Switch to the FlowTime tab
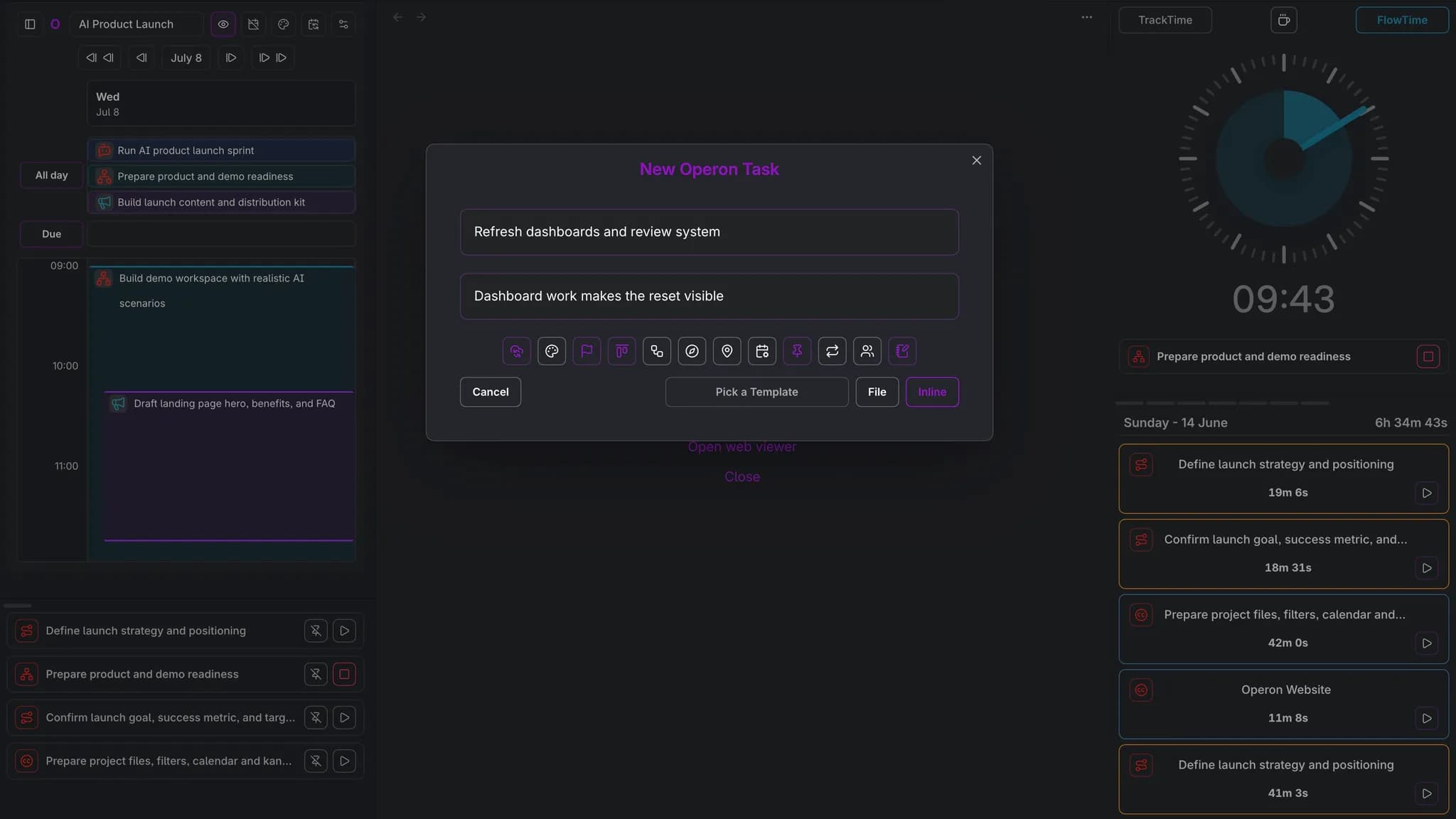The width and height of the screenshot is (1456, 819). point(1401,20)
